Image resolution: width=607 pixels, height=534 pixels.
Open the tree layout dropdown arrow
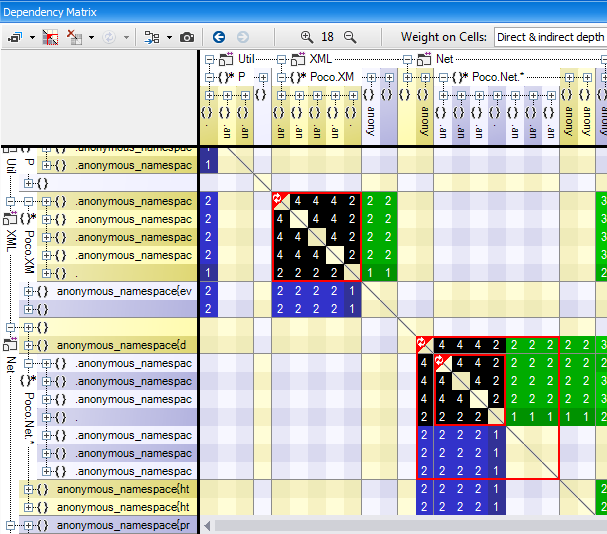(x=169, y=37)
